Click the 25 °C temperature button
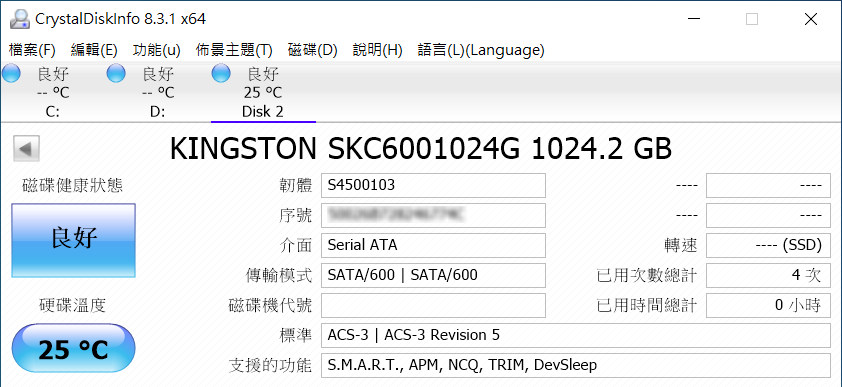The image size is (842, 387). coord(74,348)
